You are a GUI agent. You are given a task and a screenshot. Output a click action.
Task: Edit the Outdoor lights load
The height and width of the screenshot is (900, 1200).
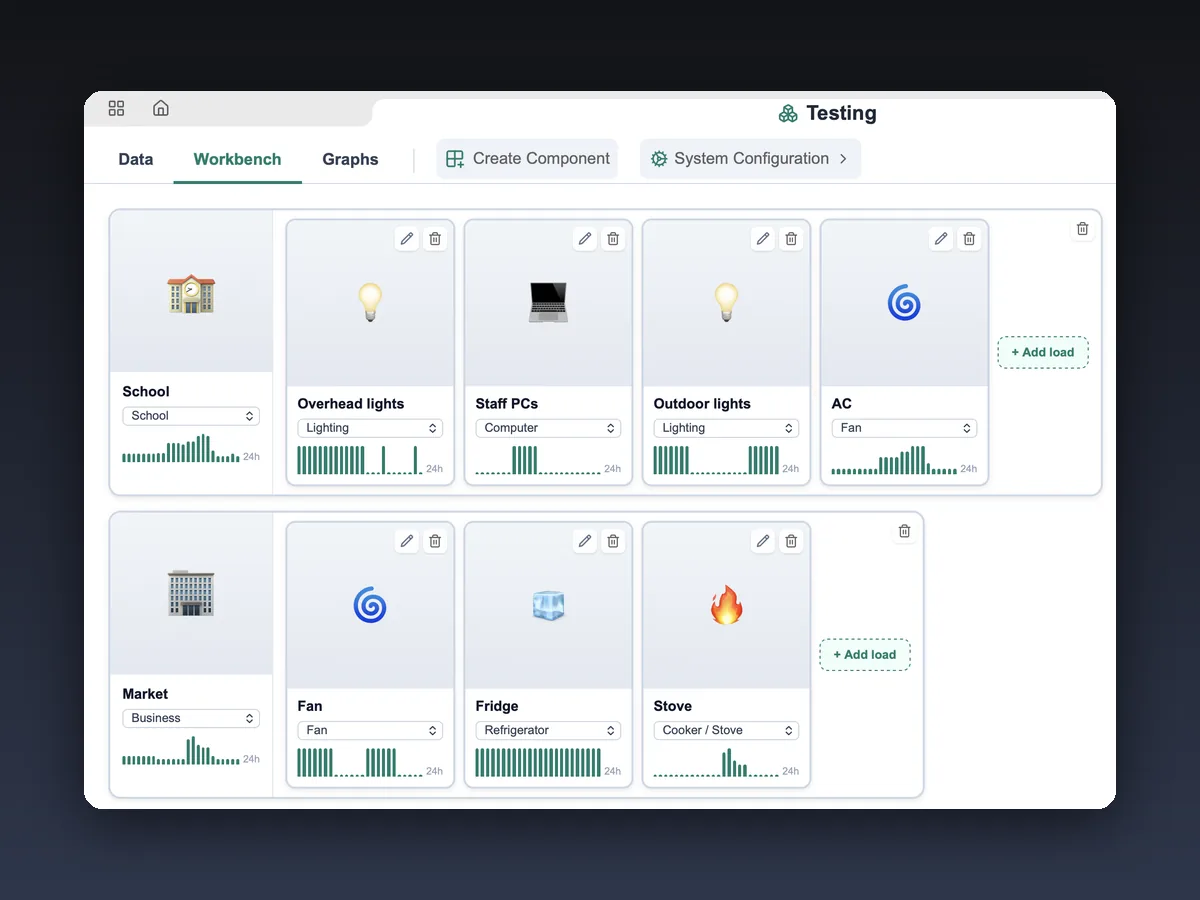763,239
